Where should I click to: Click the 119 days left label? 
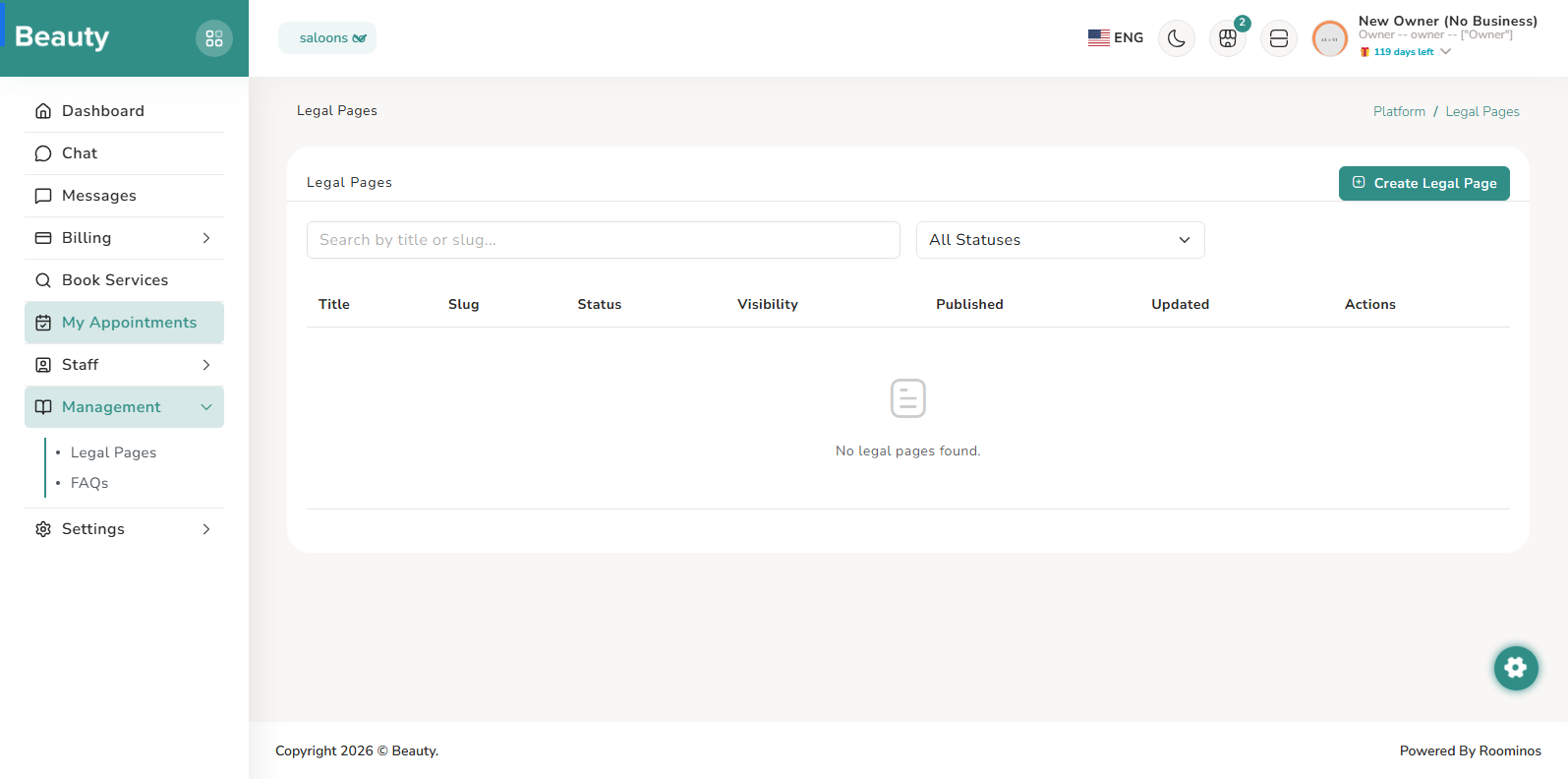[1404, 52]
